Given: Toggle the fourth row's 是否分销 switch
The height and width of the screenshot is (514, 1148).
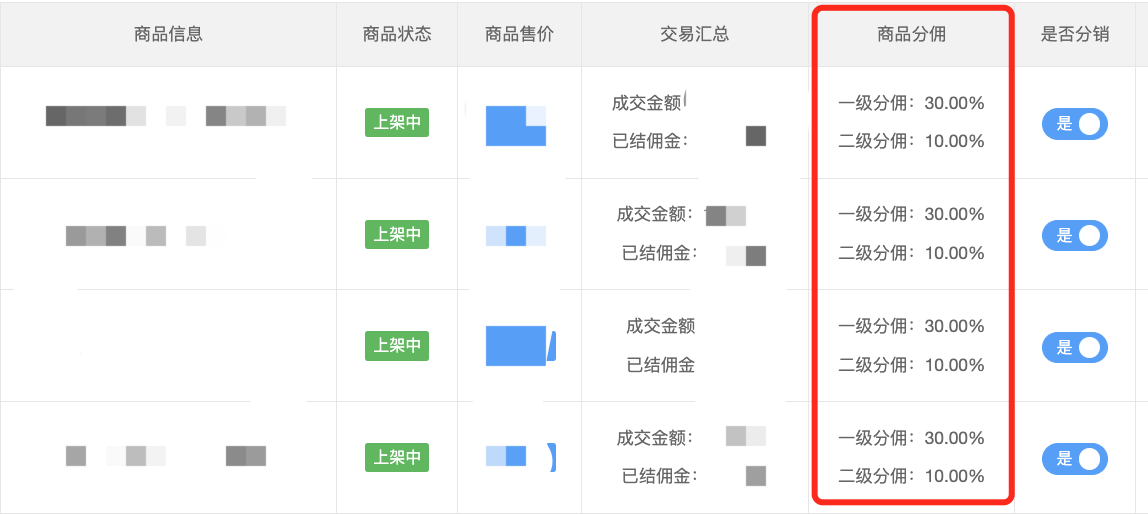Looking at the screenshot, I should [x=1074, y=459].
